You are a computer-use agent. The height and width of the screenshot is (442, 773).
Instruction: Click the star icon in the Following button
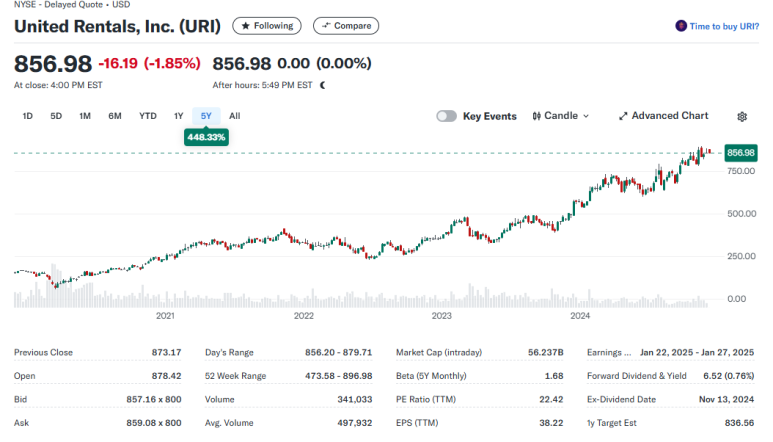click(246, 26)
